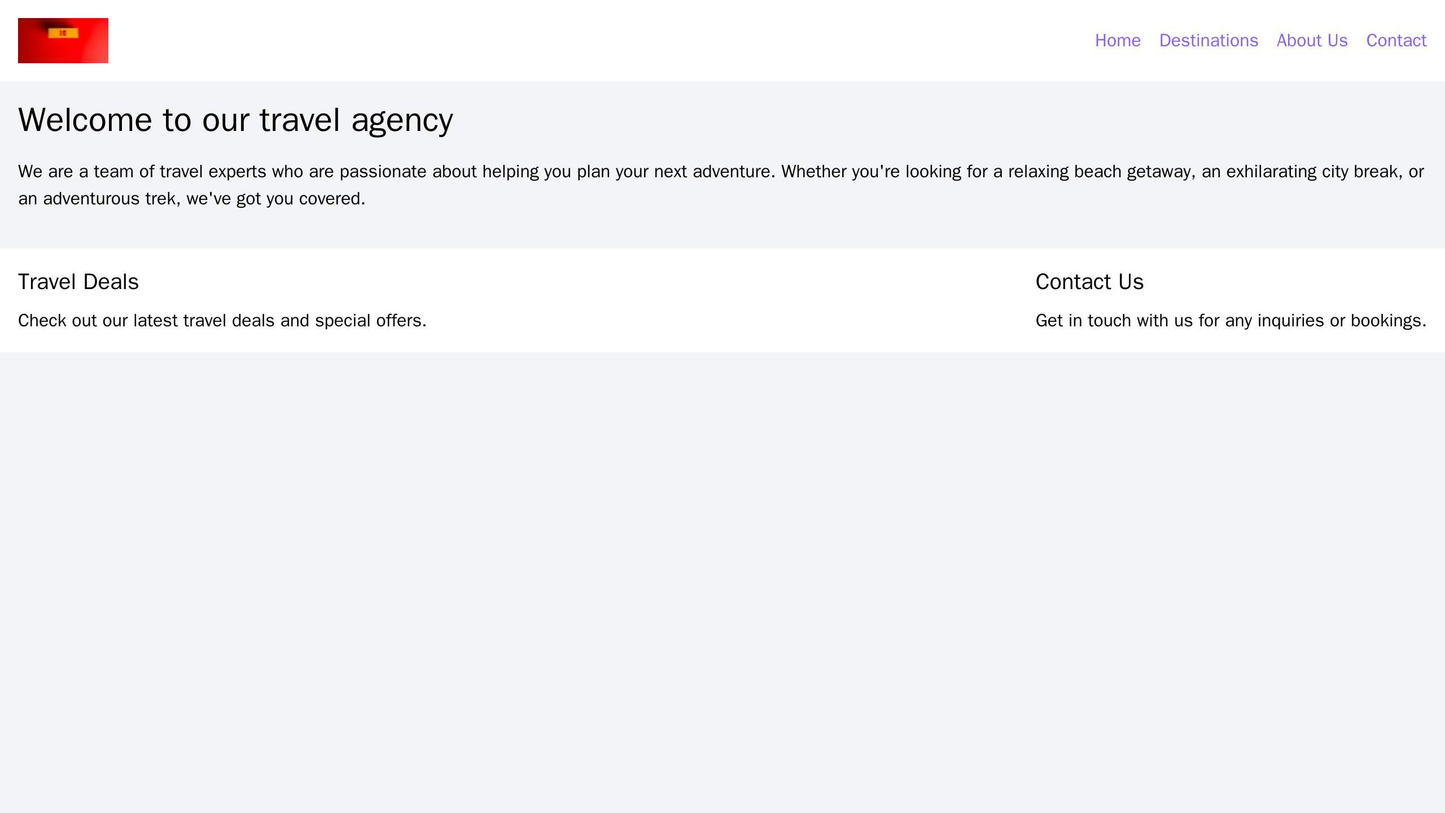The height and width of the screenshot is (813, 1445).
Task: Click the 'Welcome to our travel agency' heading
Action: click(235, 120)
